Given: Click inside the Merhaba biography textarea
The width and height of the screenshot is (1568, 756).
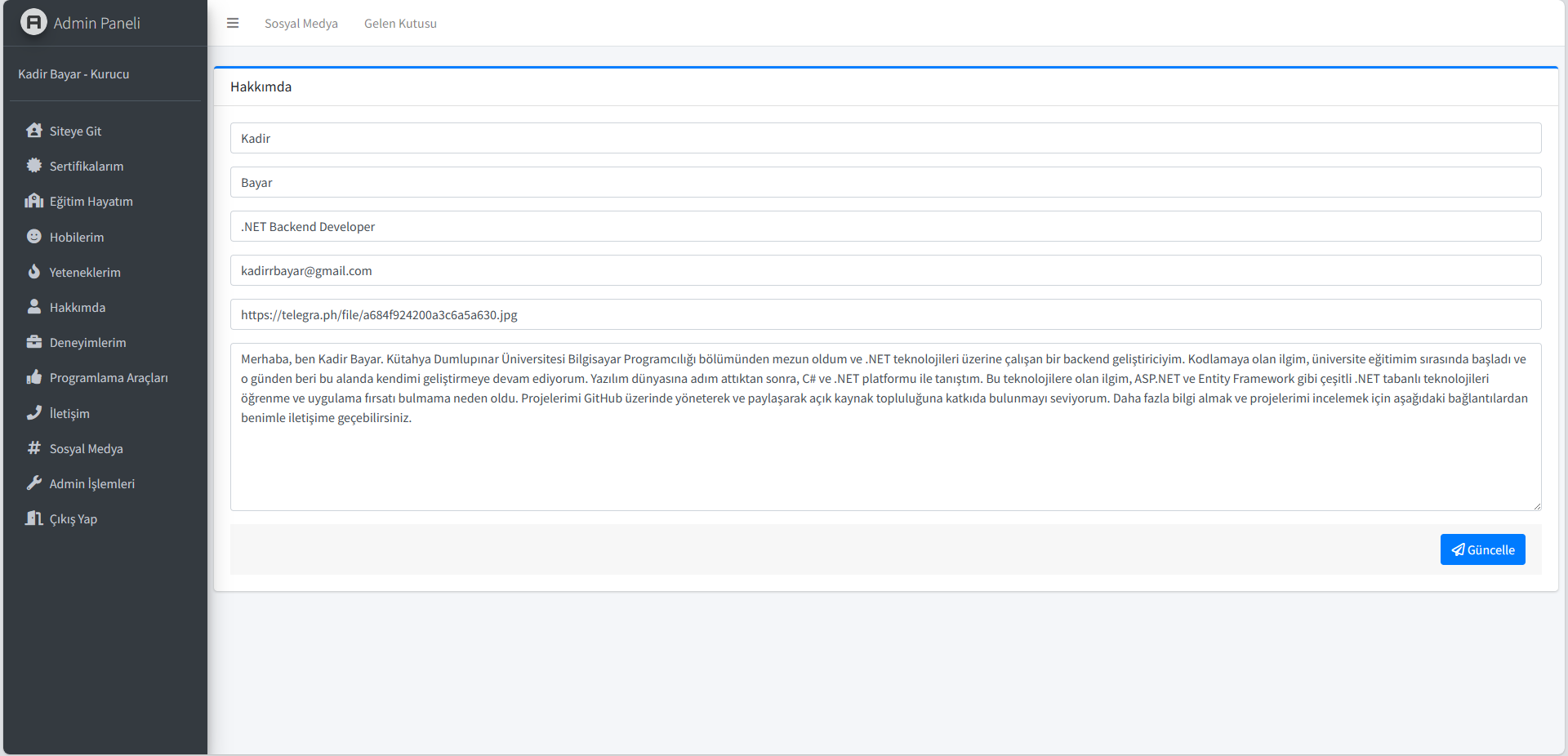Looking at the screenshot, I should (885, 427).
